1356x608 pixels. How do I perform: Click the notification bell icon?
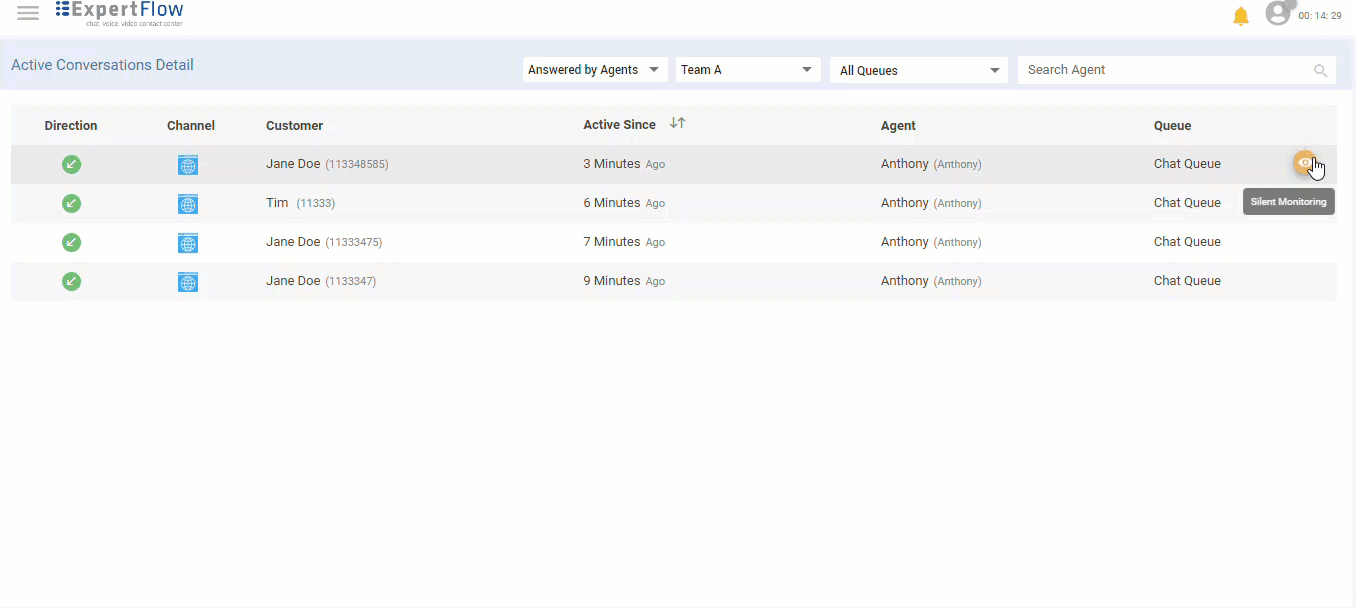(x=1240, y=16)
